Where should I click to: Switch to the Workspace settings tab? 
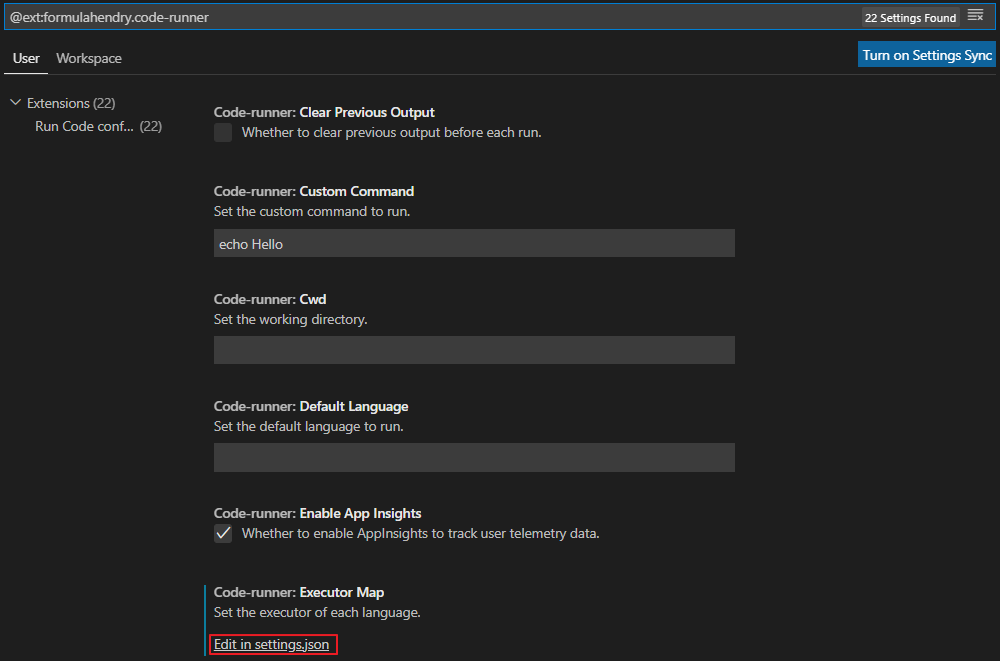click(x=89, y=58)
